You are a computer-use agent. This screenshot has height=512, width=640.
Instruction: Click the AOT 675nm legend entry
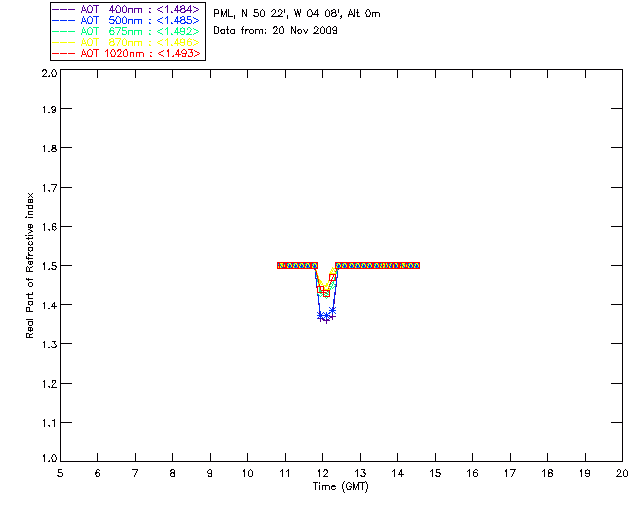tap(126, 31)
